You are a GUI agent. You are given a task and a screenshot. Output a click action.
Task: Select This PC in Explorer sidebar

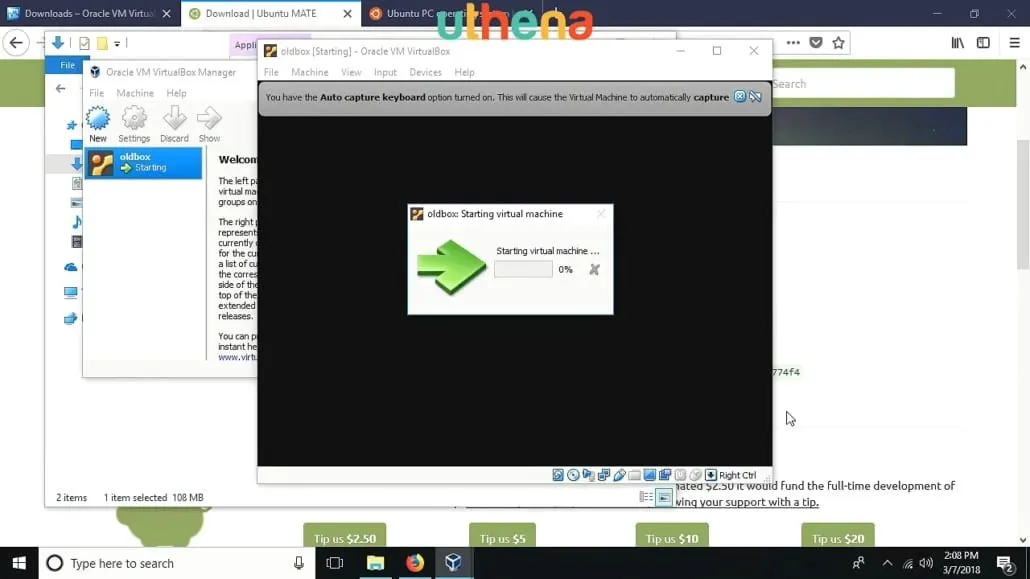pos(70,292)
